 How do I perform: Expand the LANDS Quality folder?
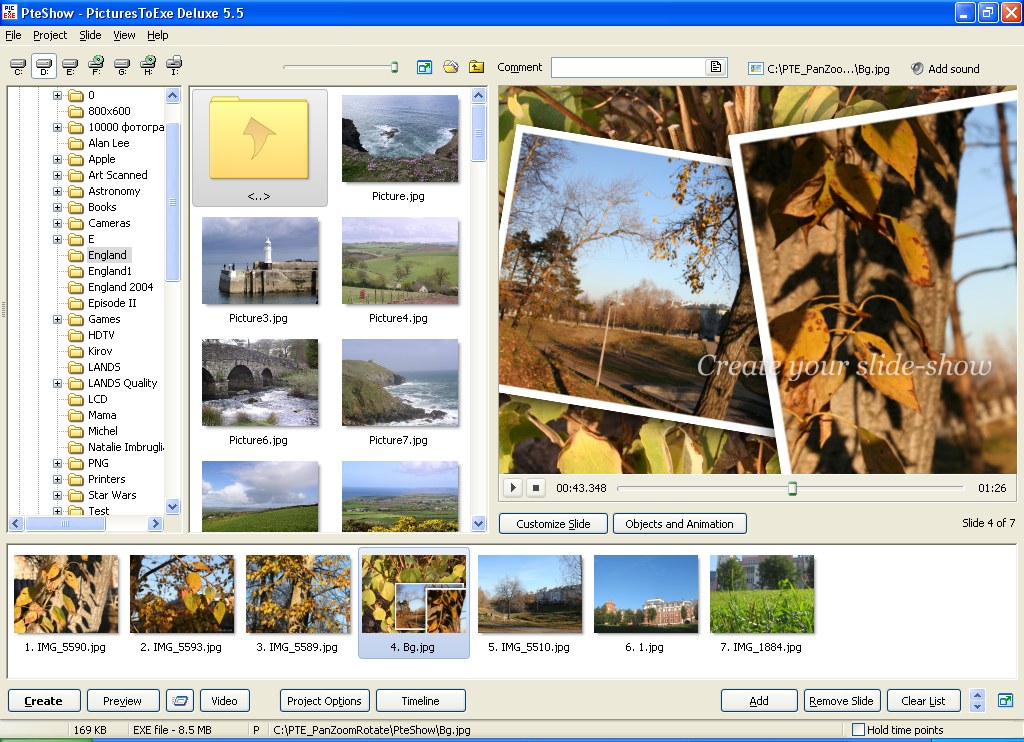57,383
